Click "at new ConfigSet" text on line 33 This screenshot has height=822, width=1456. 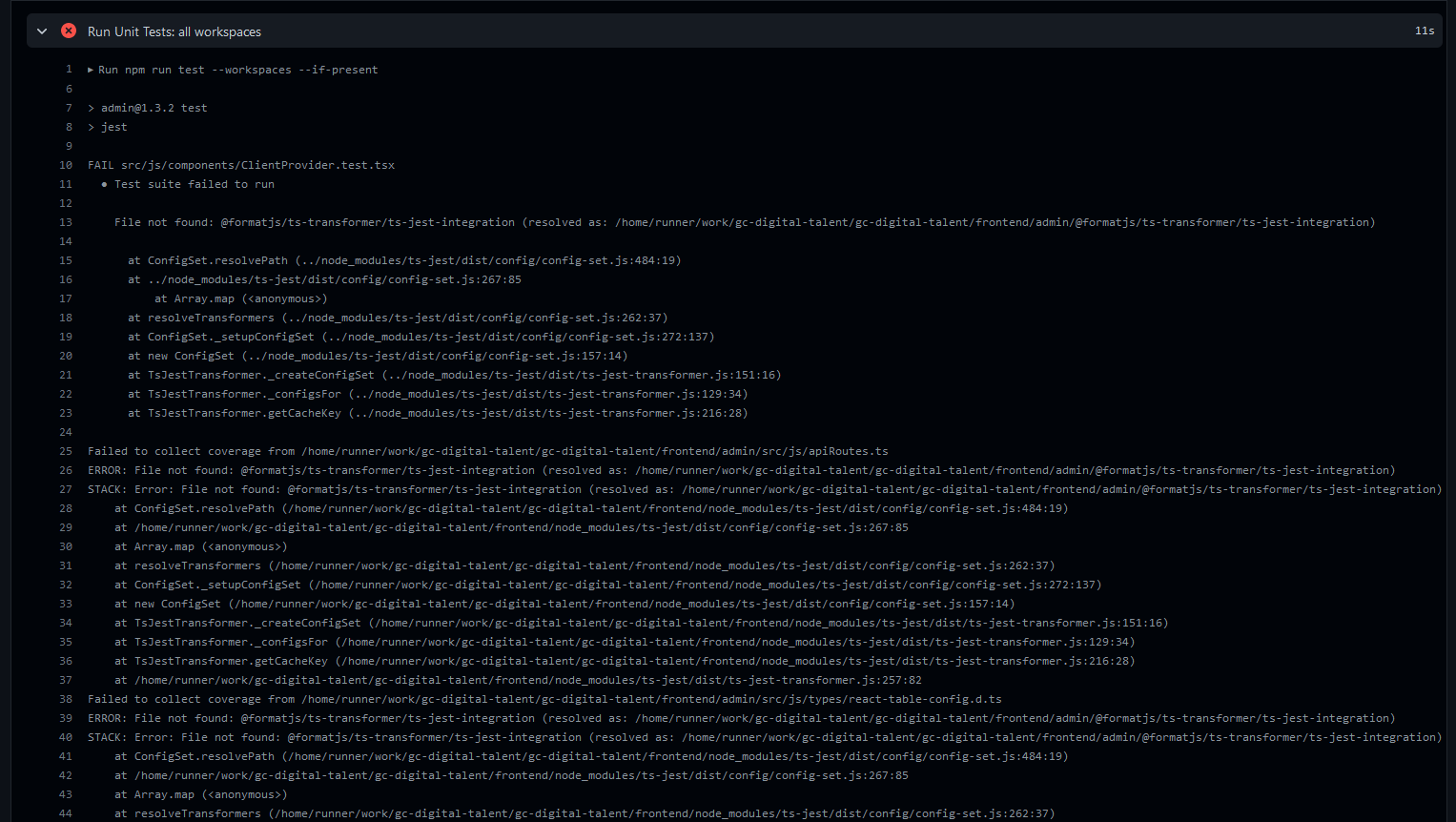(x=168, y=604)
